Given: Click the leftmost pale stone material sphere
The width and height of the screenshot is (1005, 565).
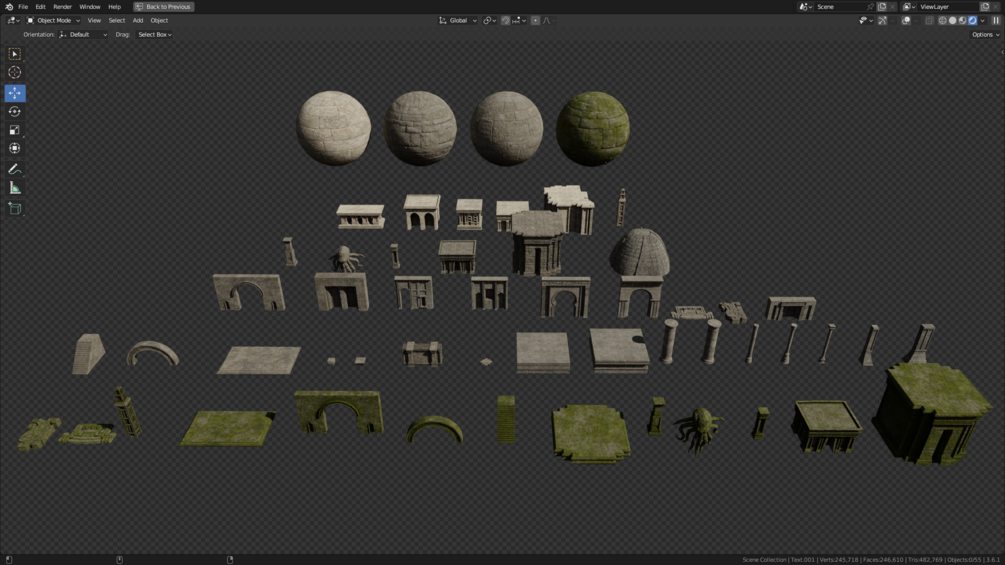Looking at the screenshot, I should coord(333,128).
